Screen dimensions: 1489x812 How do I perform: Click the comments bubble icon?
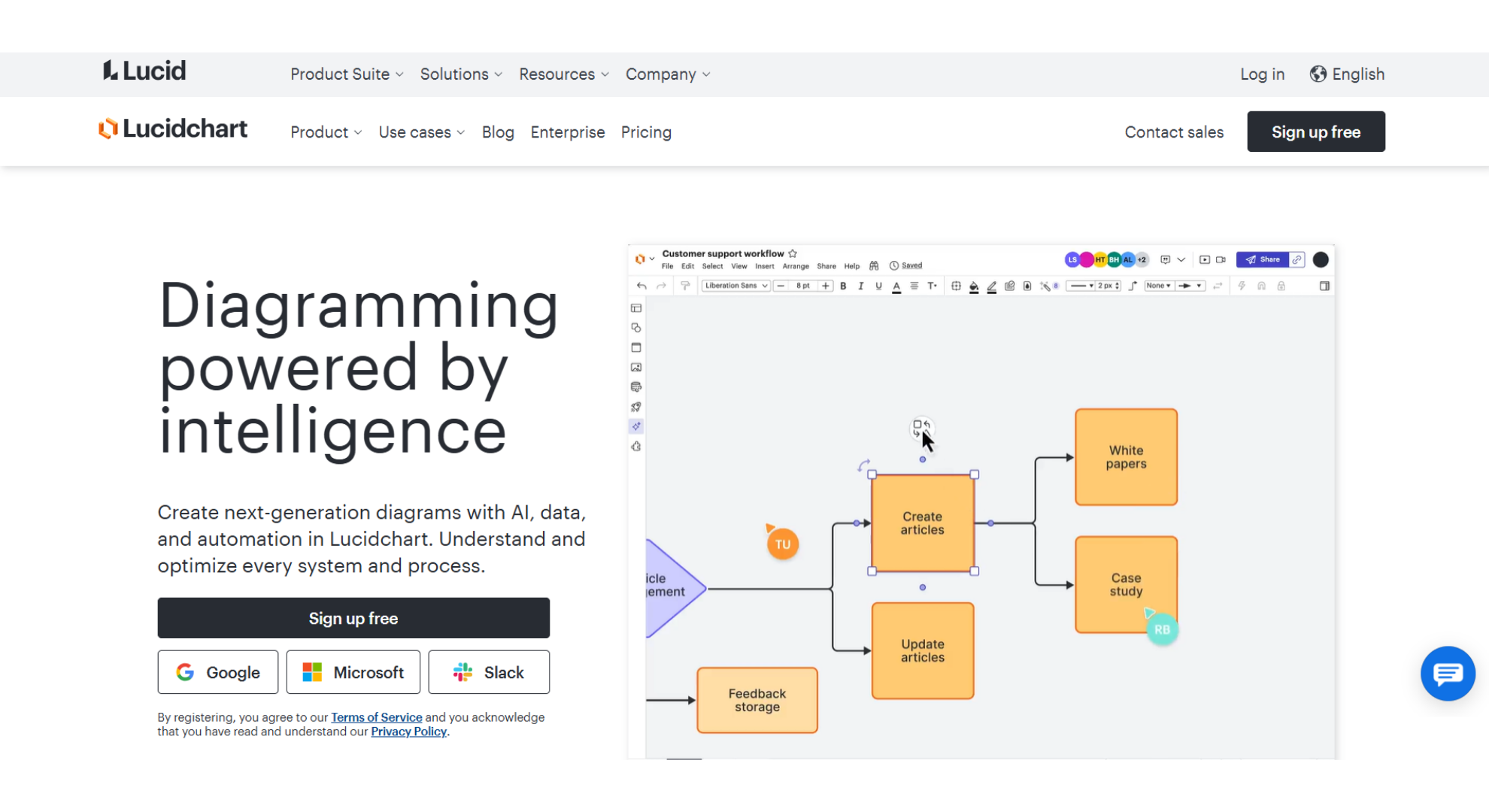click(x=1164, y=259)
